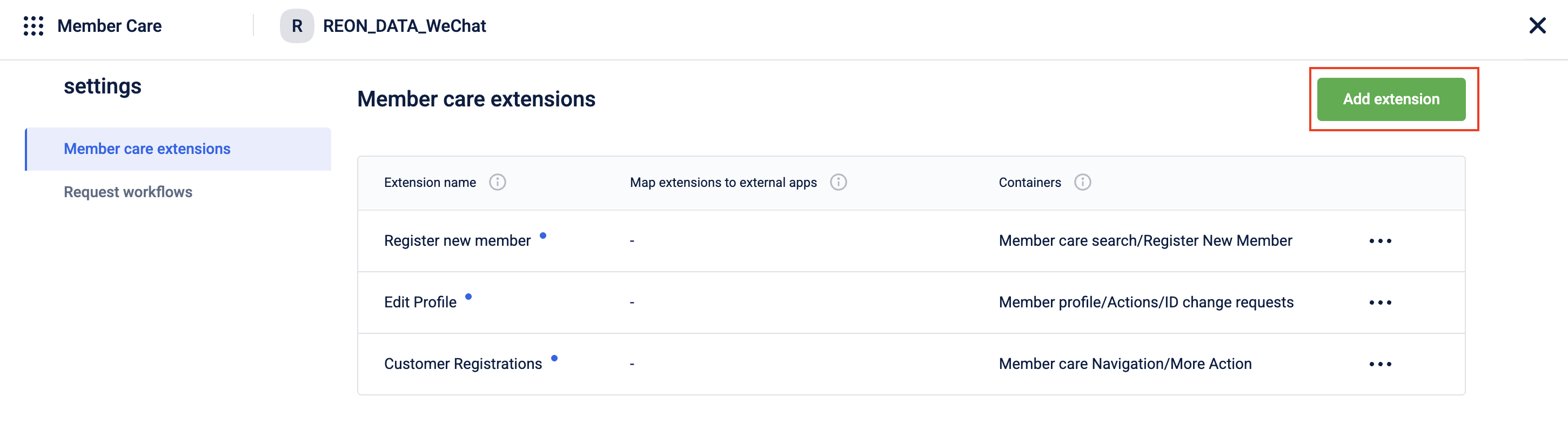Click the Customer Registrations extension name
The width and height of the screenshot is (1568, 430).
point(463,364)
